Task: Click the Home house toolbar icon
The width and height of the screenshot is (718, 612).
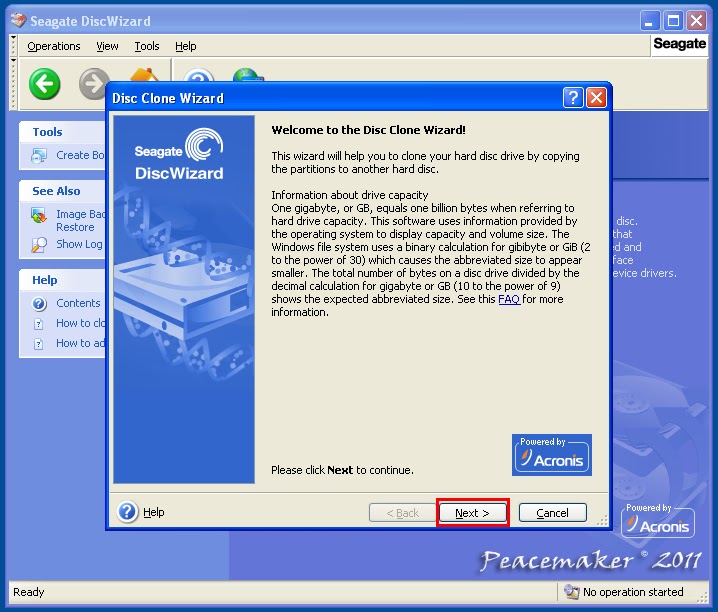Action: pyautogui.click(x=144, y=75)
